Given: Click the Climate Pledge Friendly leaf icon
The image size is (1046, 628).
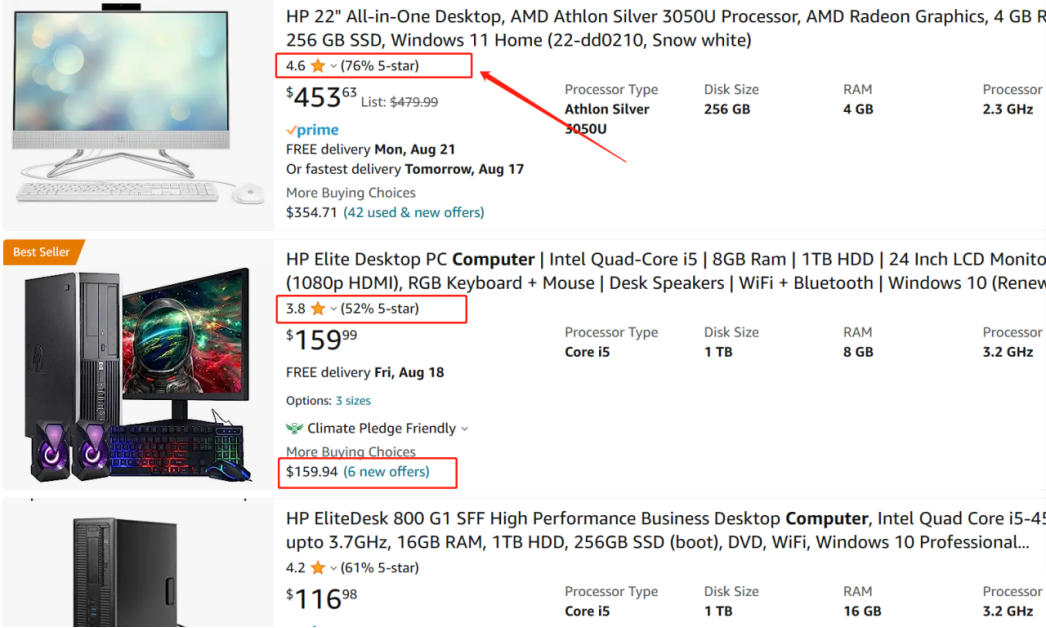Looking at the screenshot, I should (x=294, y=428).
